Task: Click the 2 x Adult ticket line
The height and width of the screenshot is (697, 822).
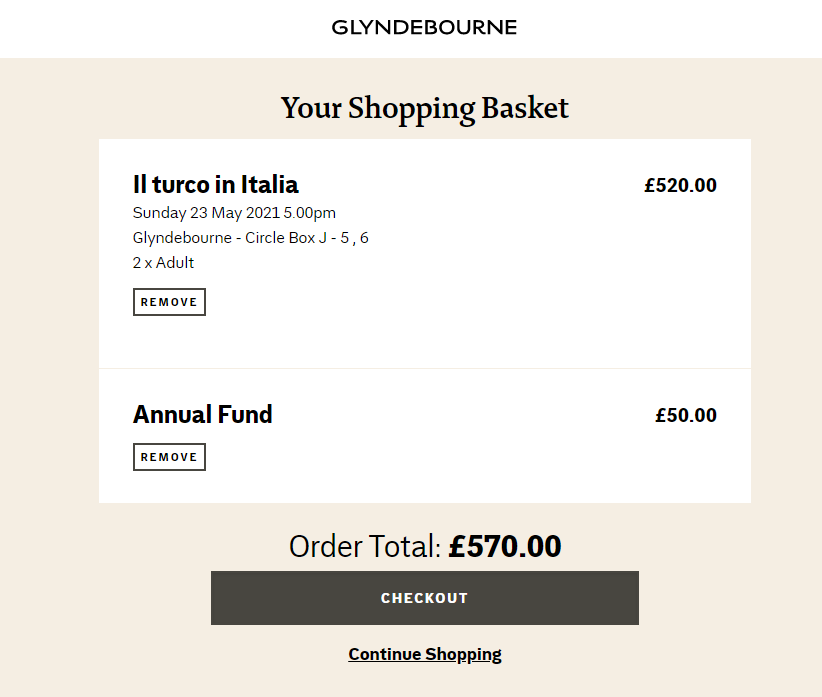Action: (x=163, y=262)
